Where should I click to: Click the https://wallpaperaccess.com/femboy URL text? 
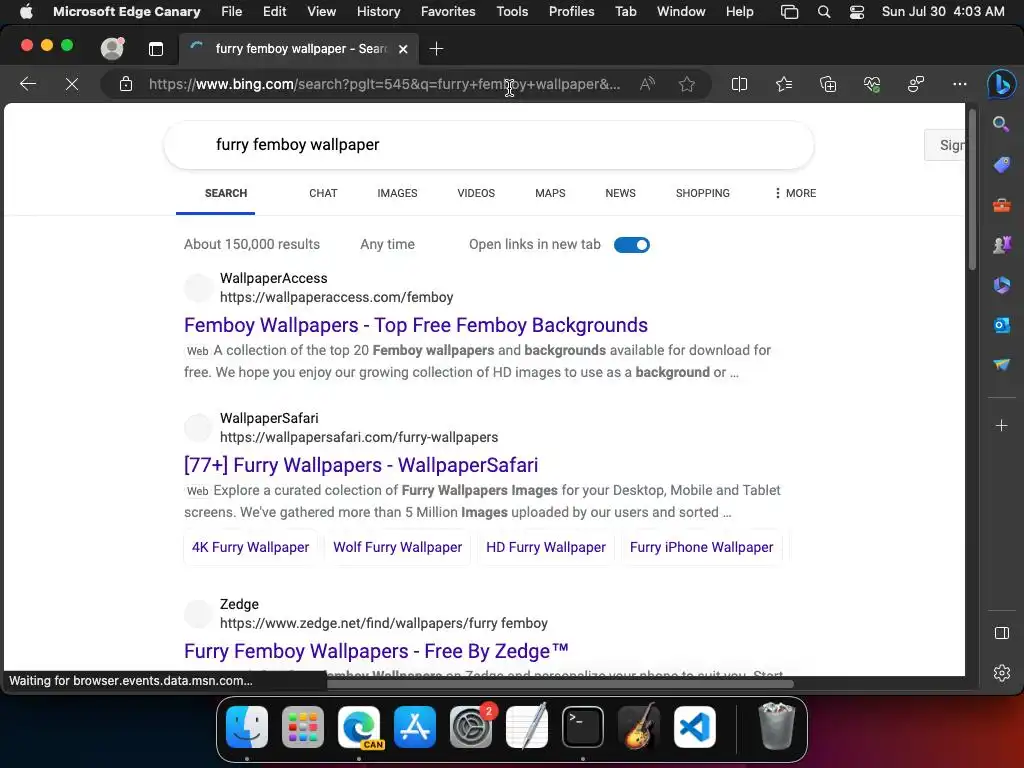pyautogui.click(x=336, y=297)
